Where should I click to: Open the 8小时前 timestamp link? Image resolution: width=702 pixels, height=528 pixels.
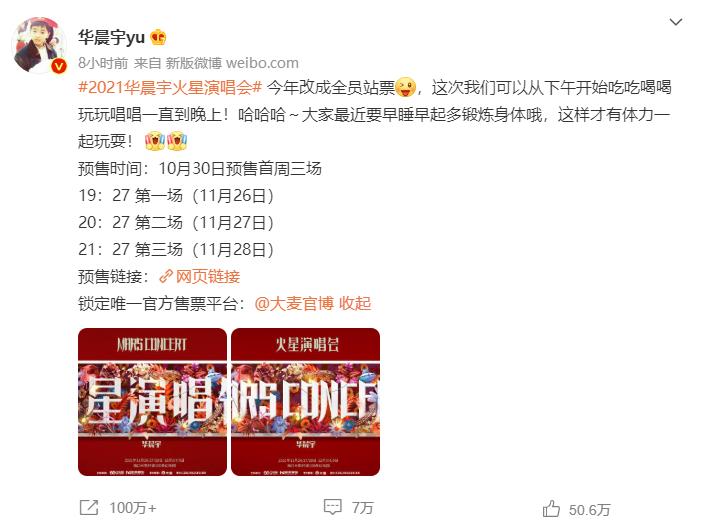[103, 63]
